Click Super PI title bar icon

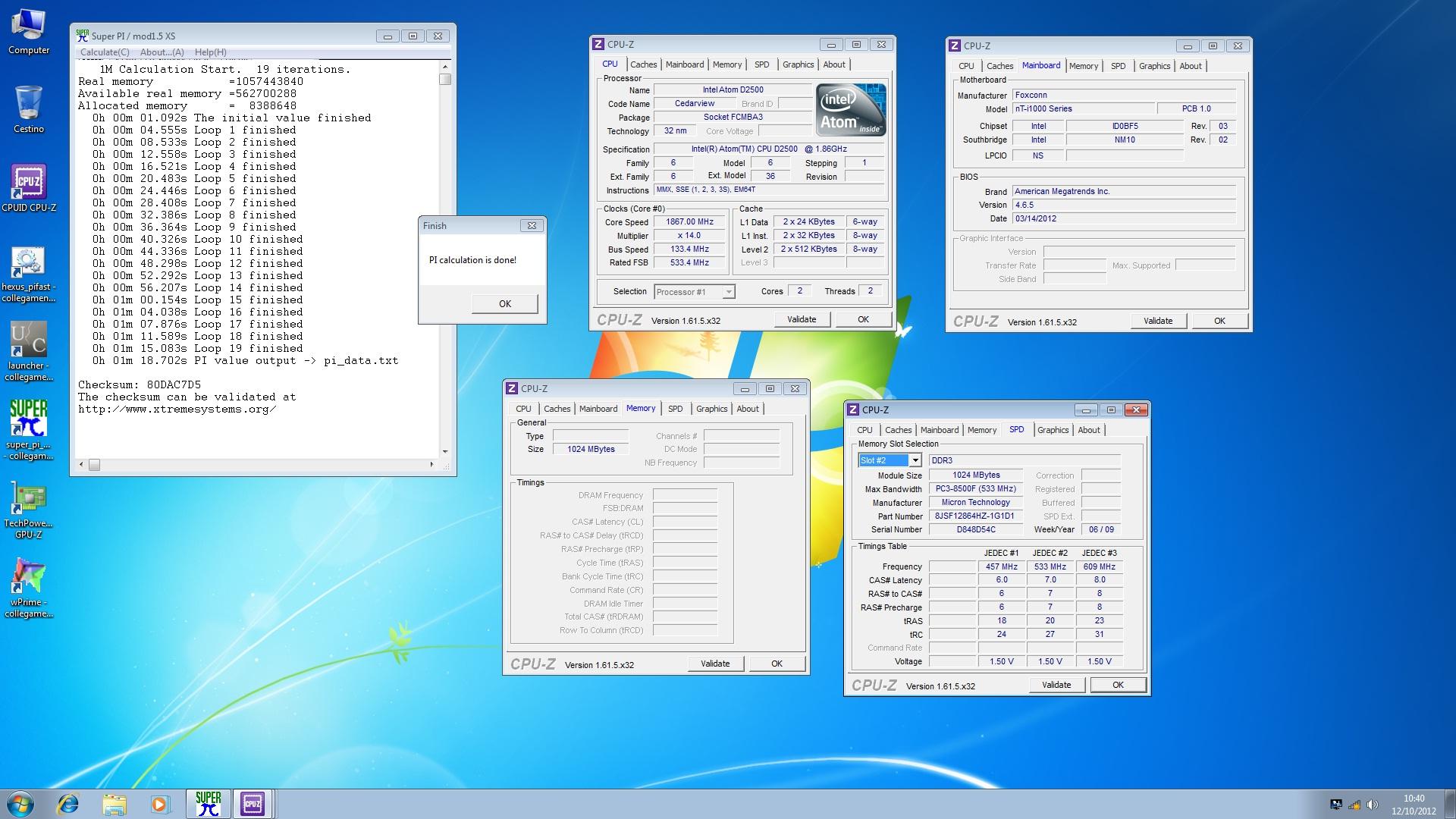[83, 36]
